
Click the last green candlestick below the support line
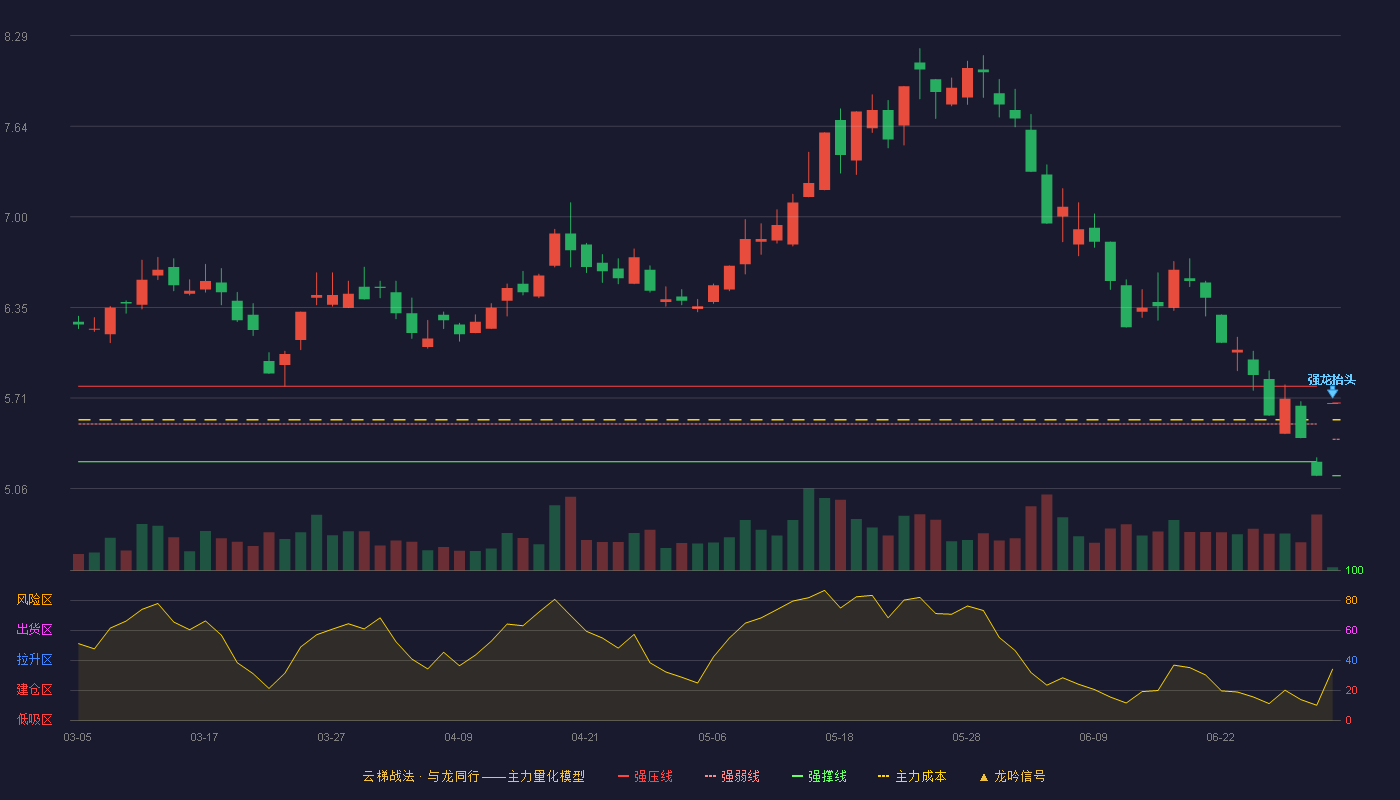[x=1316, y=468]
